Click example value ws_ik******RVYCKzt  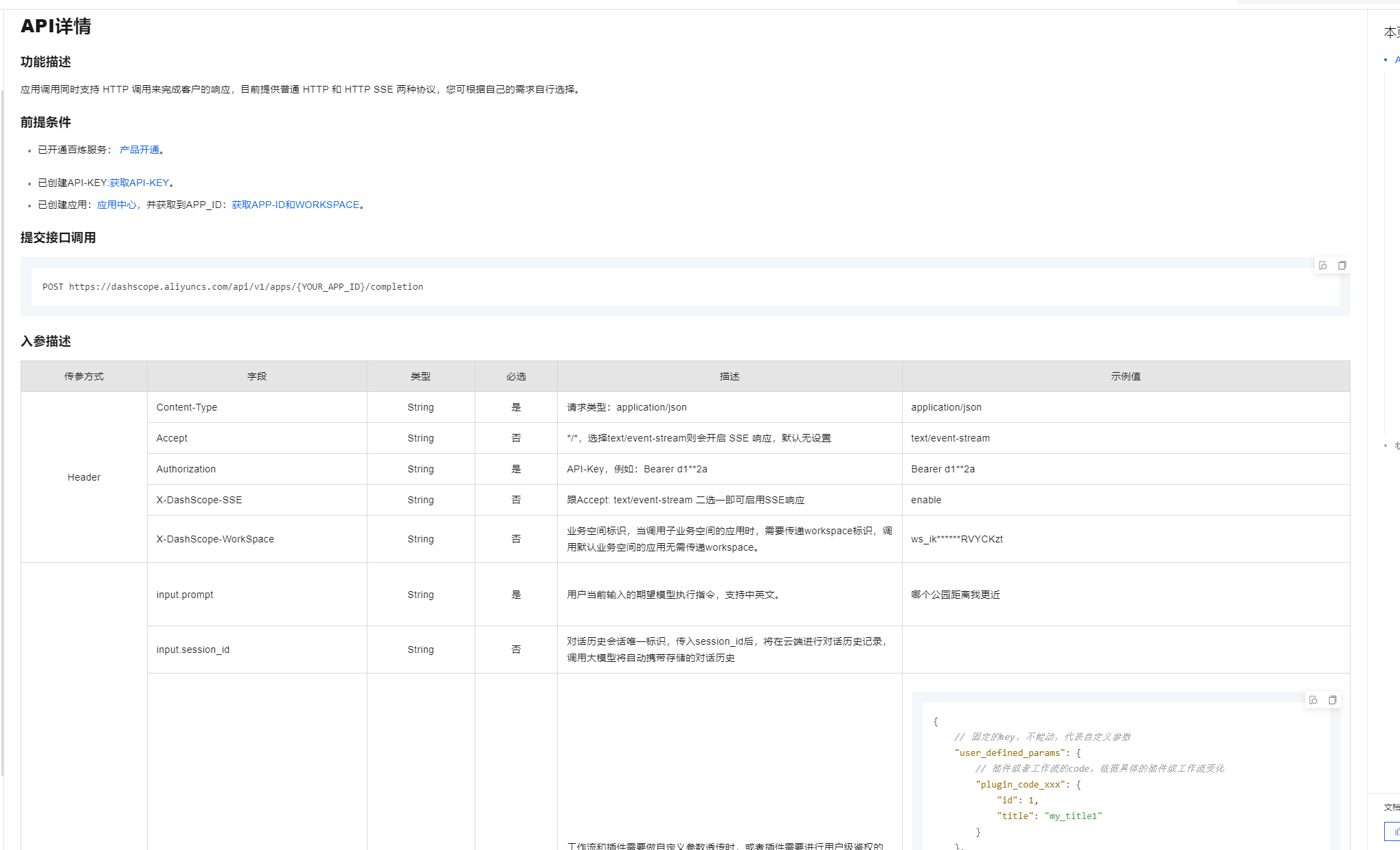pos(957,539)
